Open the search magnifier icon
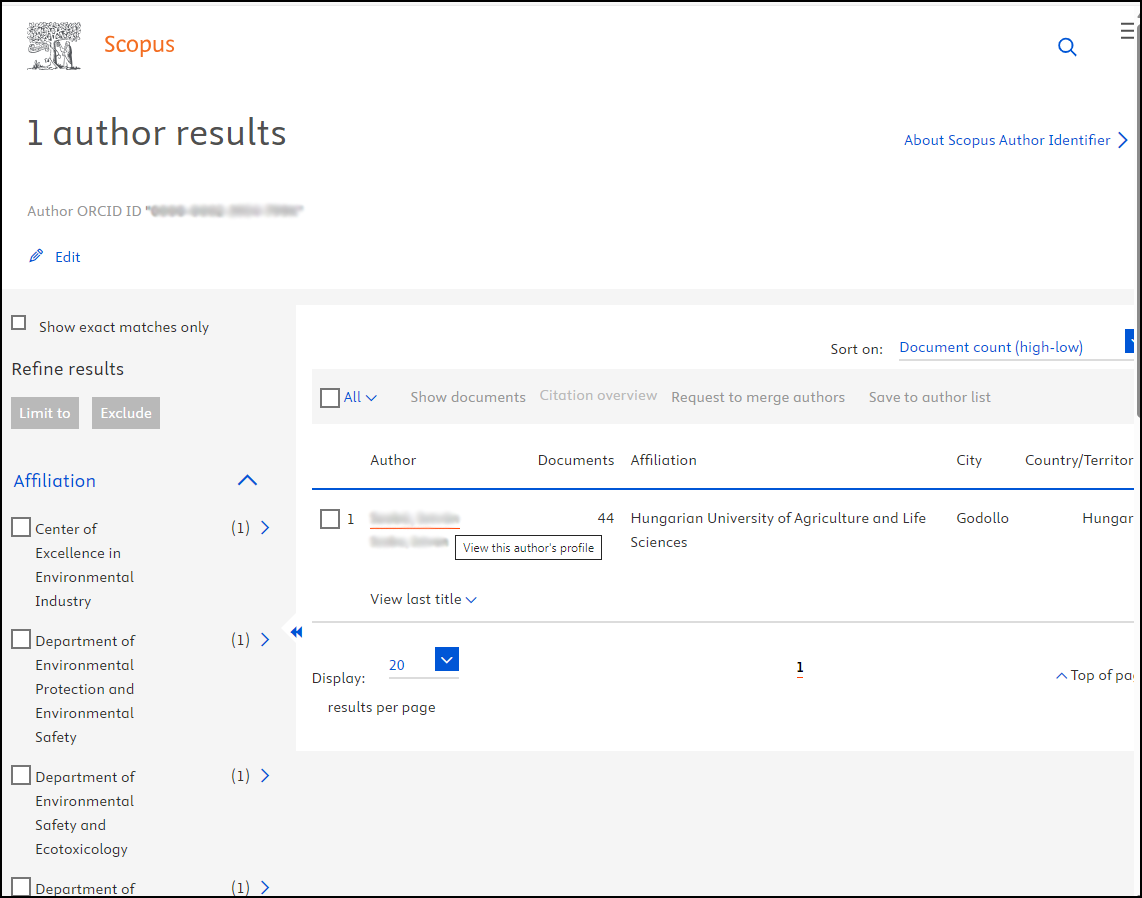 [x=1067, y=47]
